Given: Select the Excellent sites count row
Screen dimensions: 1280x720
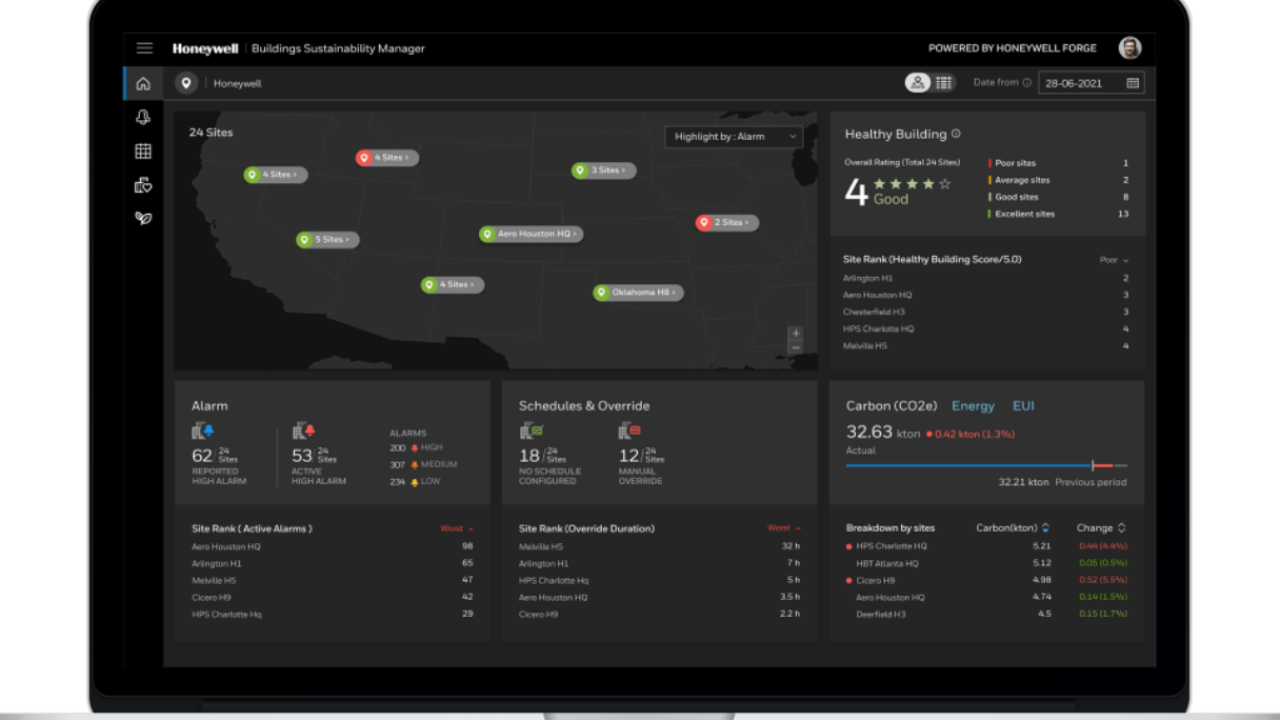Looking at the screenshot, I should 1058,214.
